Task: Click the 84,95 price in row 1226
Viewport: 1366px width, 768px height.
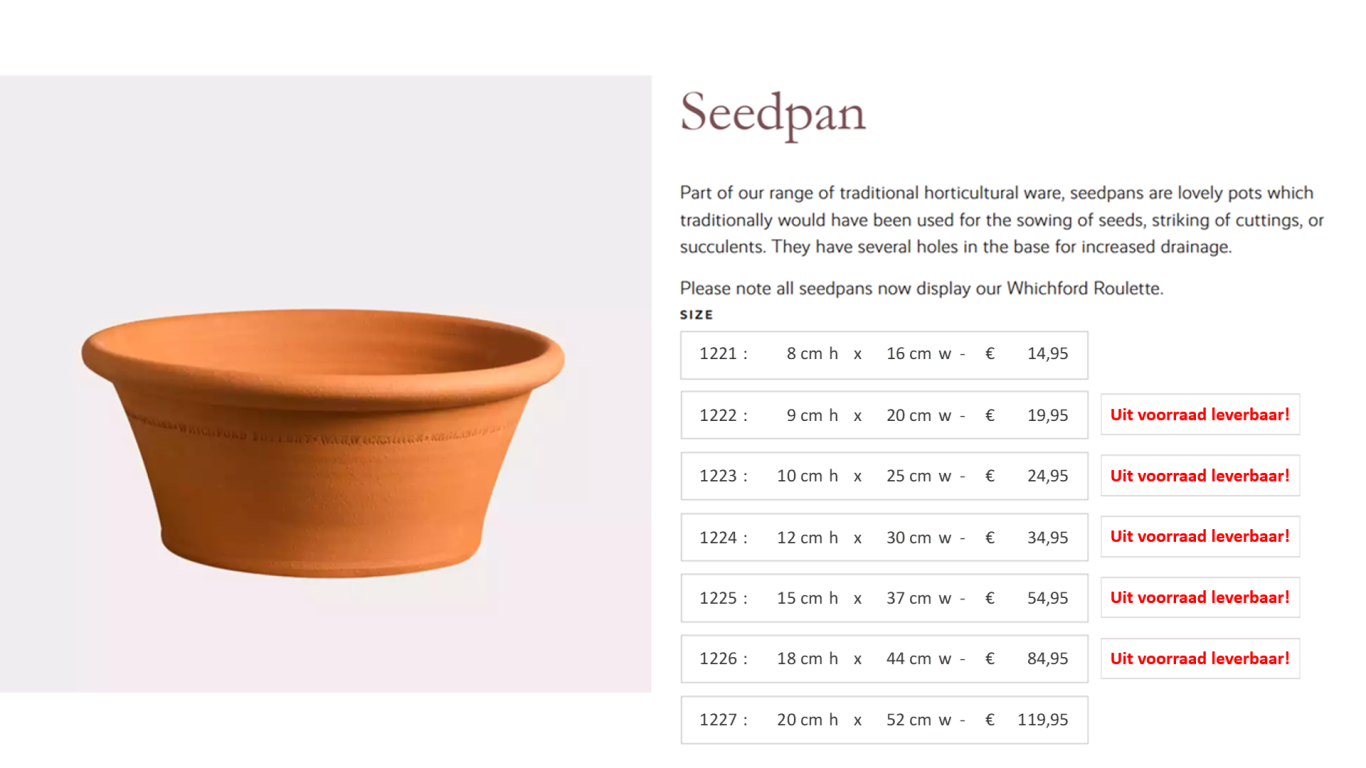Action: click(1047, 659)
